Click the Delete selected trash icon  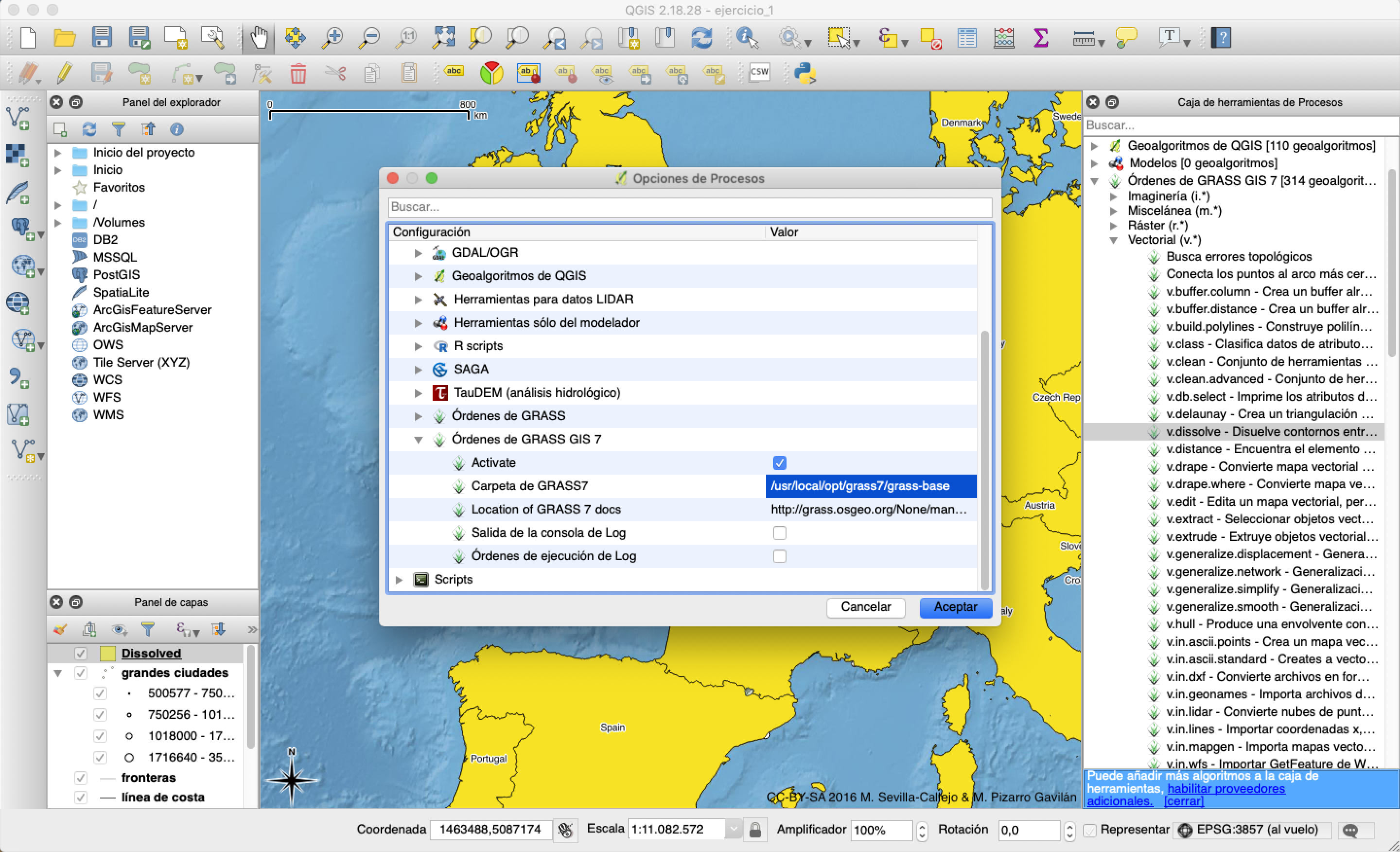coord(298,73)
